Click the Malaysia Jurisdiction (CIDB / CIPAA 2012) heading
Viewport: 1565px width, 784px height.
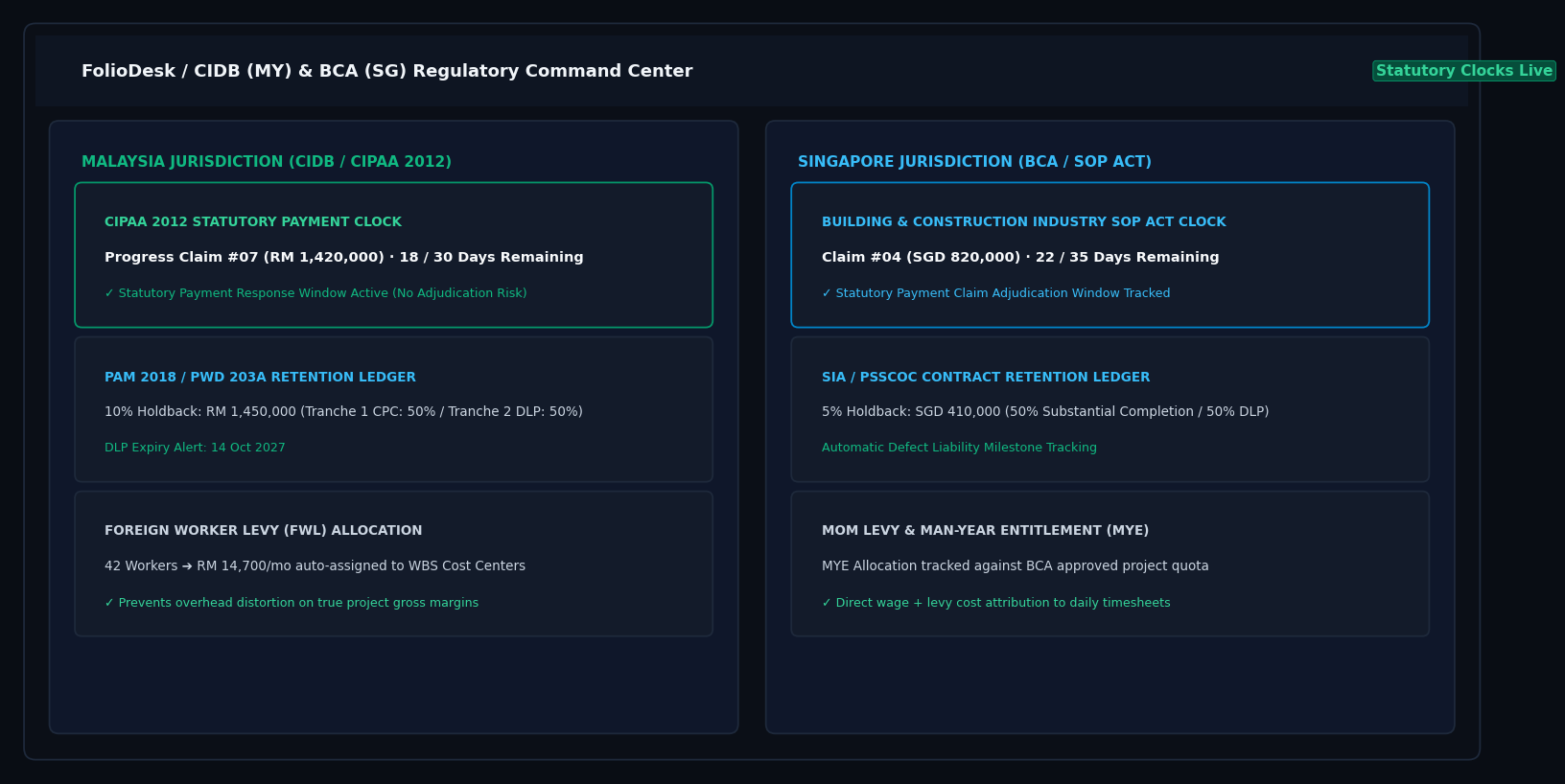point(267,162)
